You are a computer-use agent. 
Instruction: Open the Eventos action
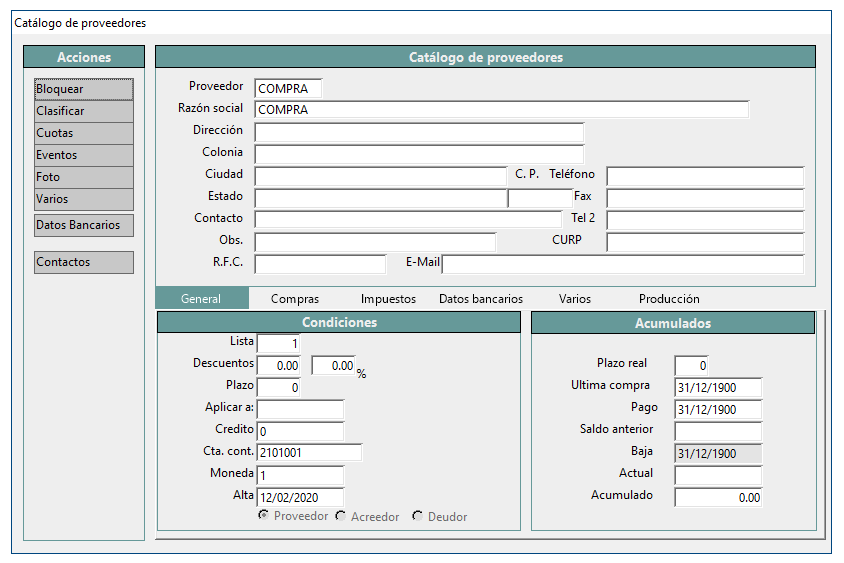83,156
